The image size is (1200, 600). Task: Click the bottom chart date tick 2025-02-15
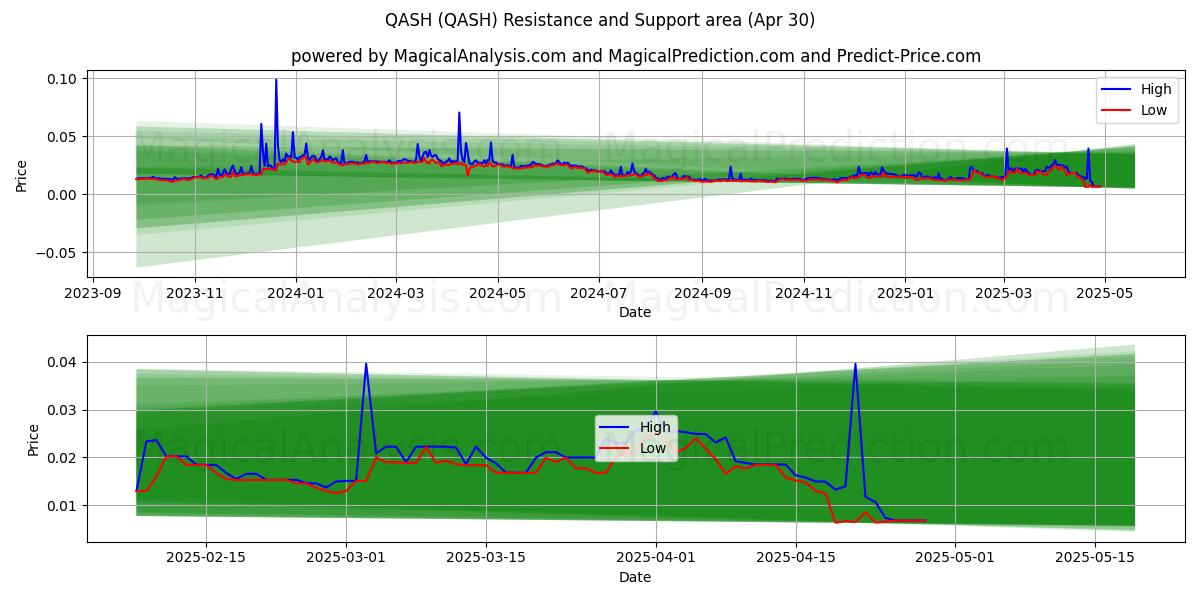(206, 558)
